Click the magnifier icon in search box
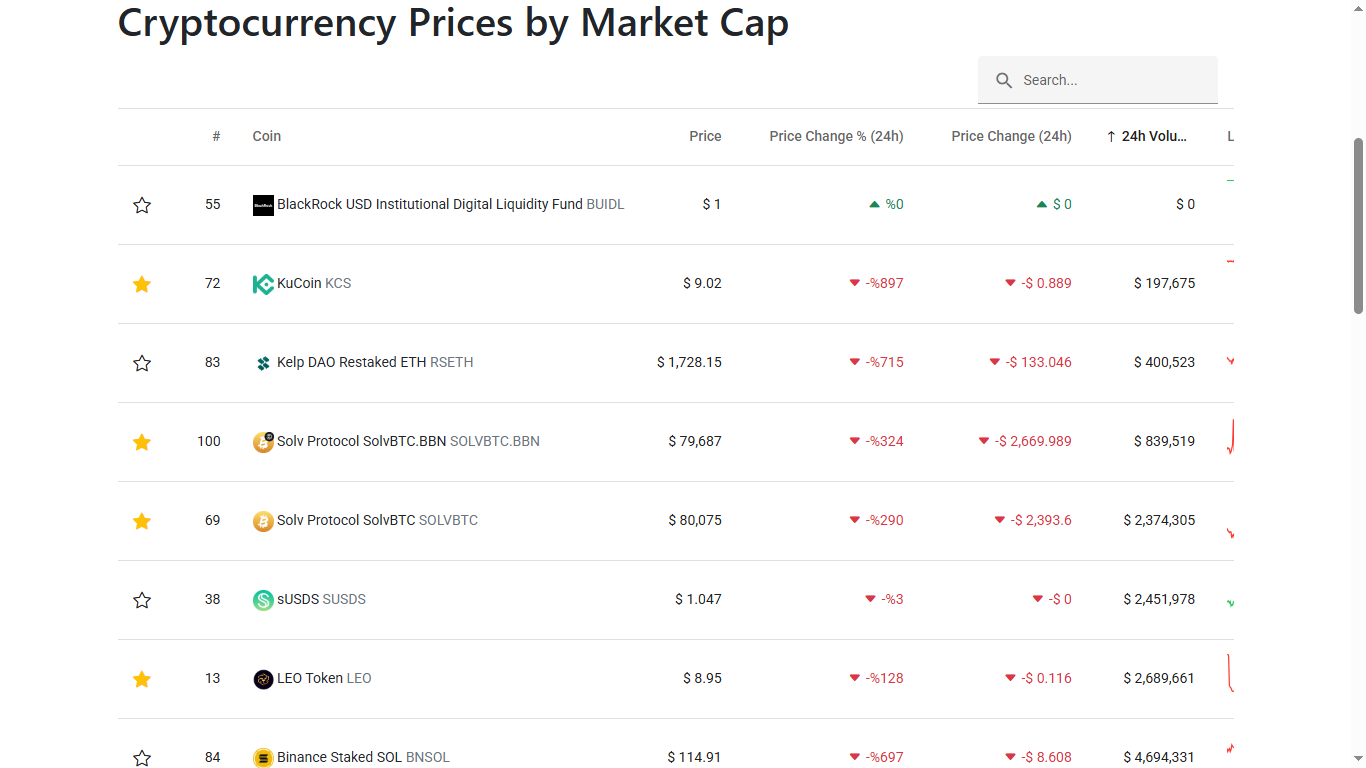This screenshot has width=1366, height=768. click(x=1004, y=80)
